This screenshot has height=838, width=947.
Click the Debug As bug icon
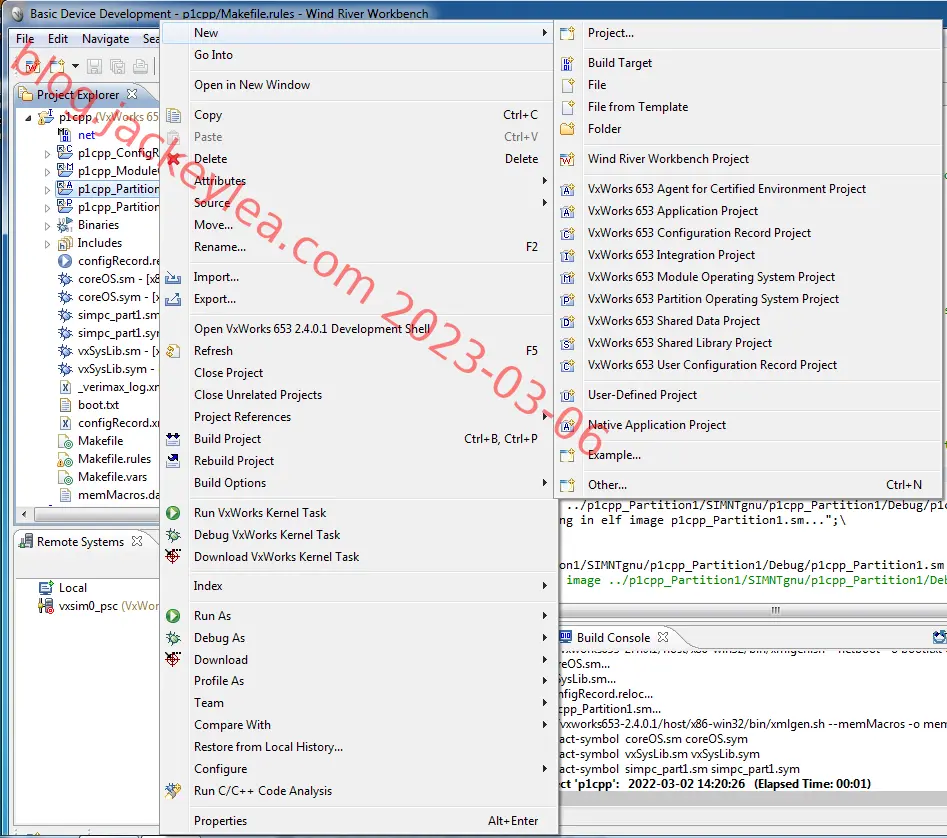(173, 638)
